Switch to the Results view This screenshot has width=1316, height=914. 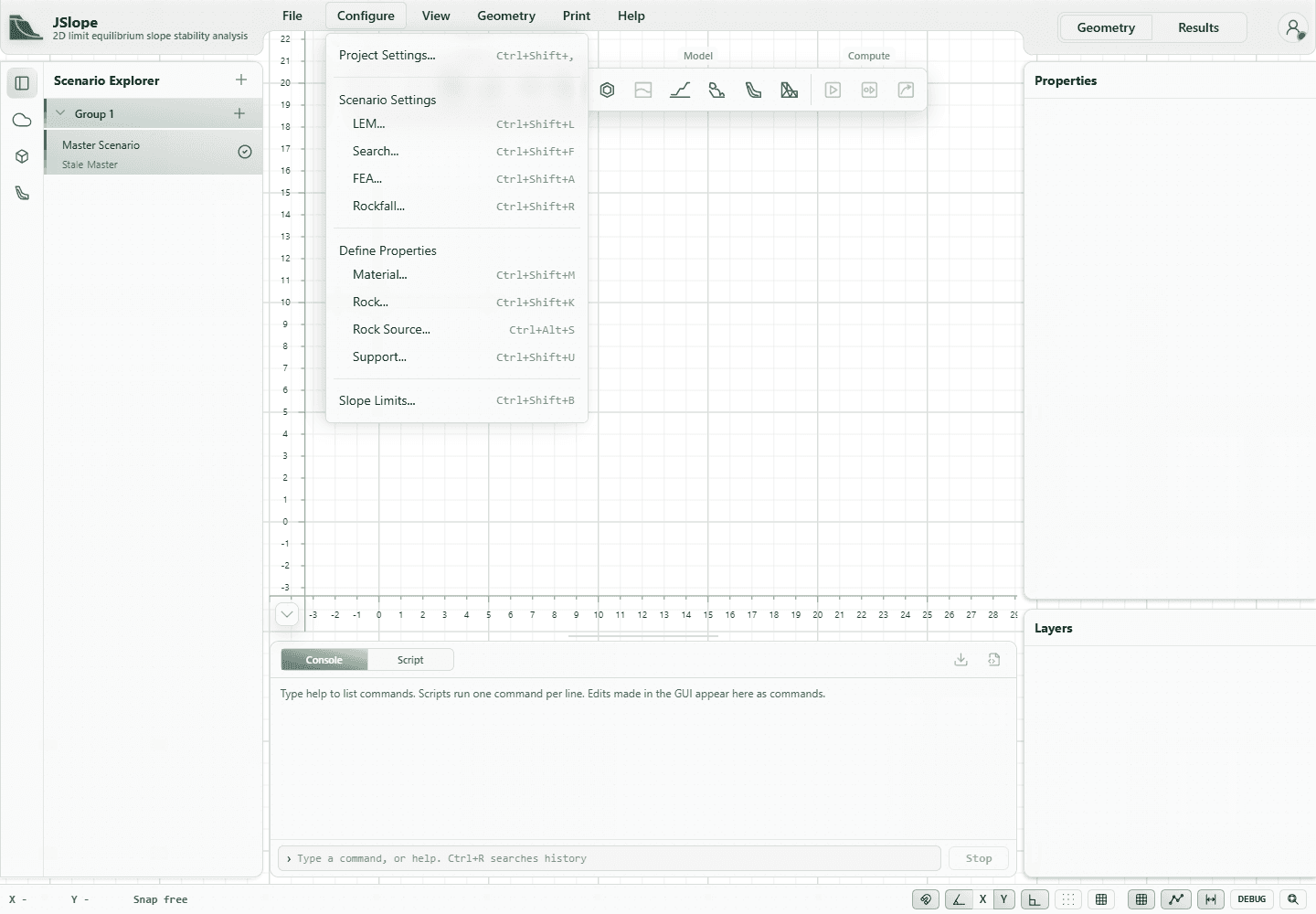pos(1198,27)
